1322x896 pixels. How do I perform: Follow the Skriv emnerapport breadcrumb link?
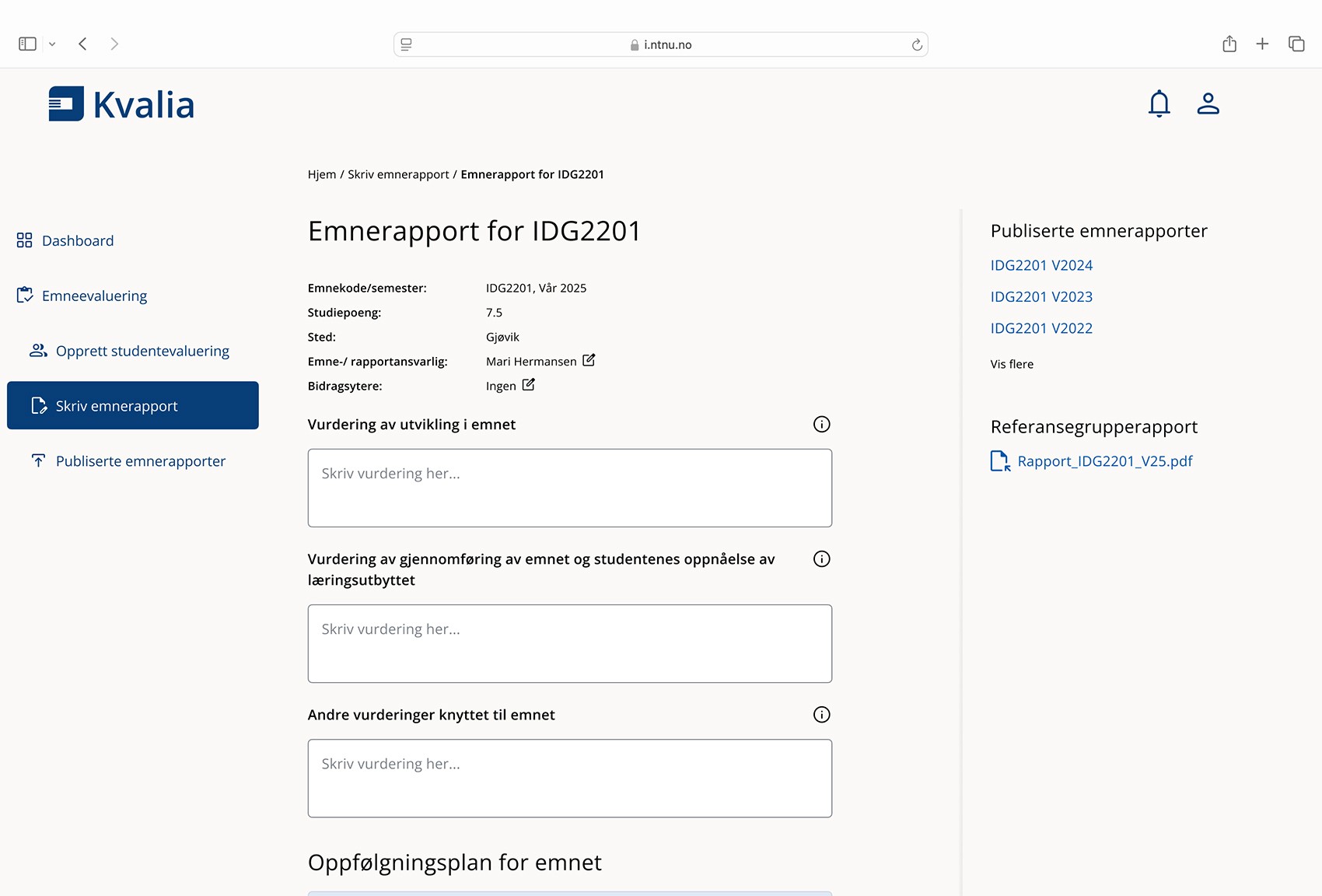(398, 174)
